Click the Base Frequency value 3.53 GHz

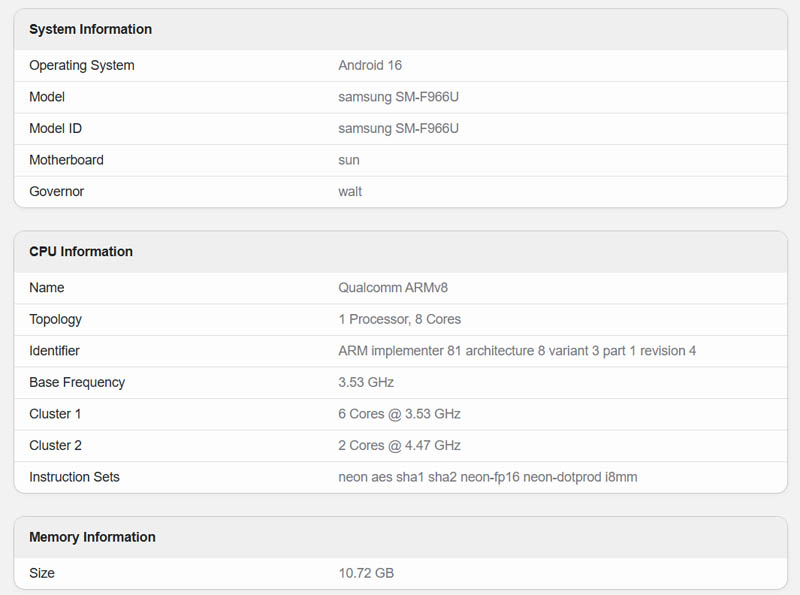pyautogui.click(x=366, y=382)
